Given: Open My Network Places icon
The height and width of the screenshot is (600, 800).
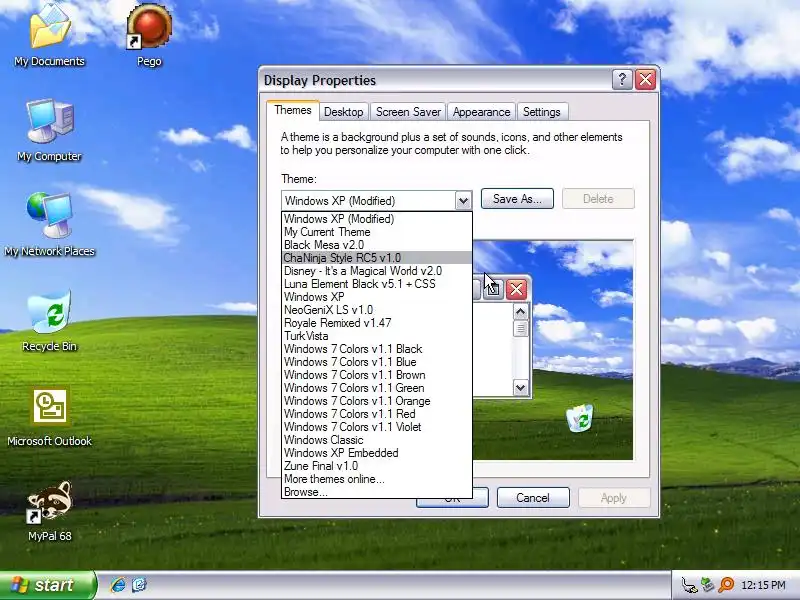Looking at the screenshot, I should (49, 224).
